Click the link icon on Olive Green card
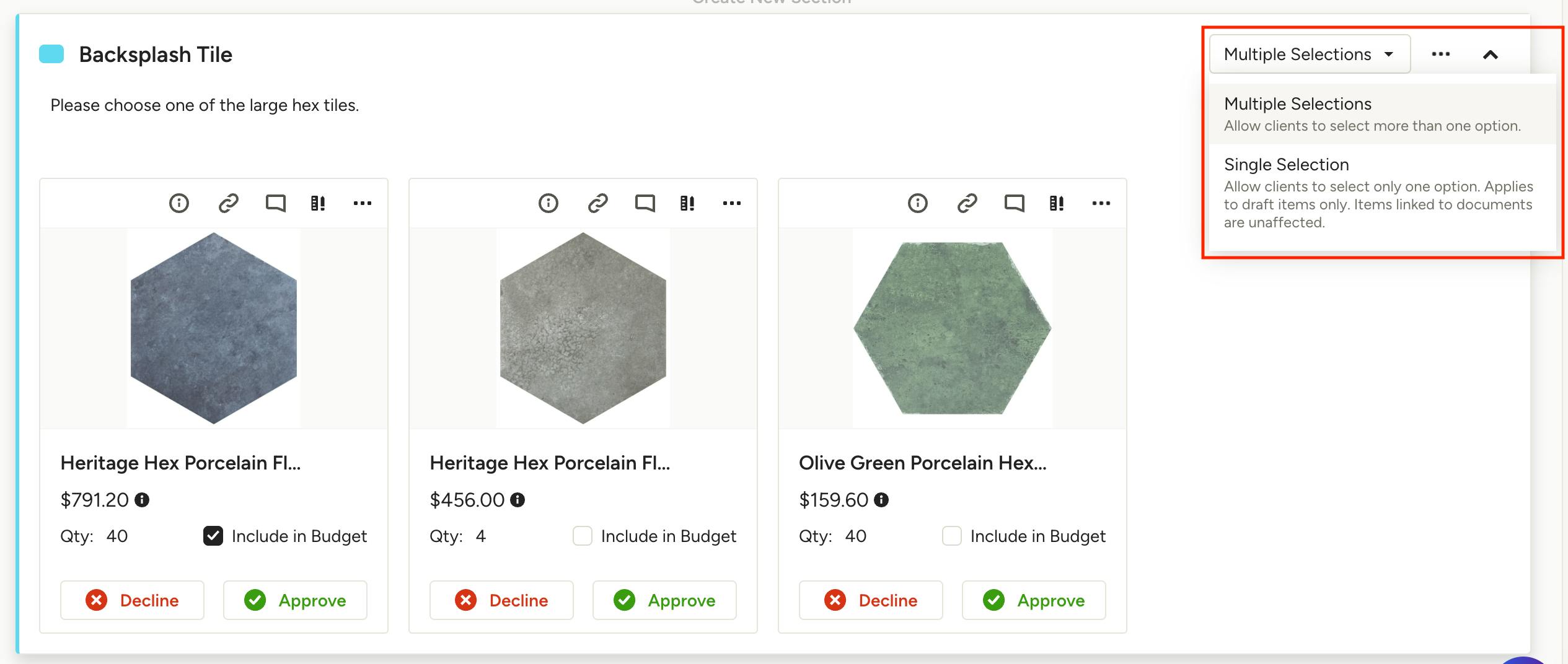Screen dimensions: 1568x664 [967, 203]
